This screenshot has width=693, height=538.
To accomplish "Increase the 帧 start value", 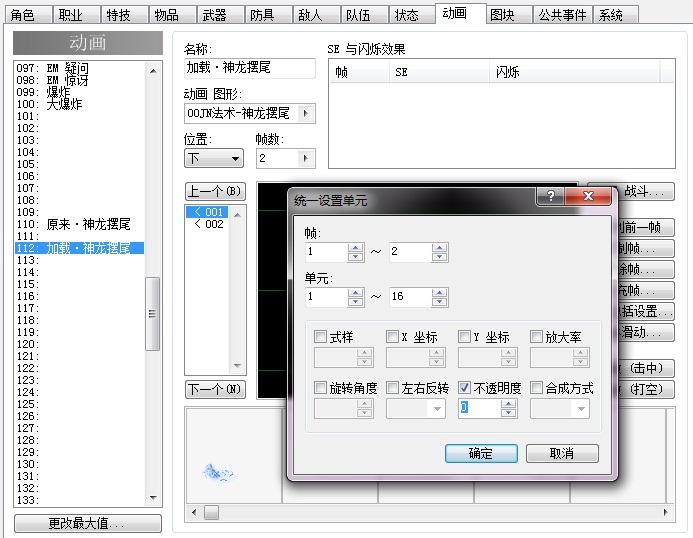I will (x=355, y=248).
